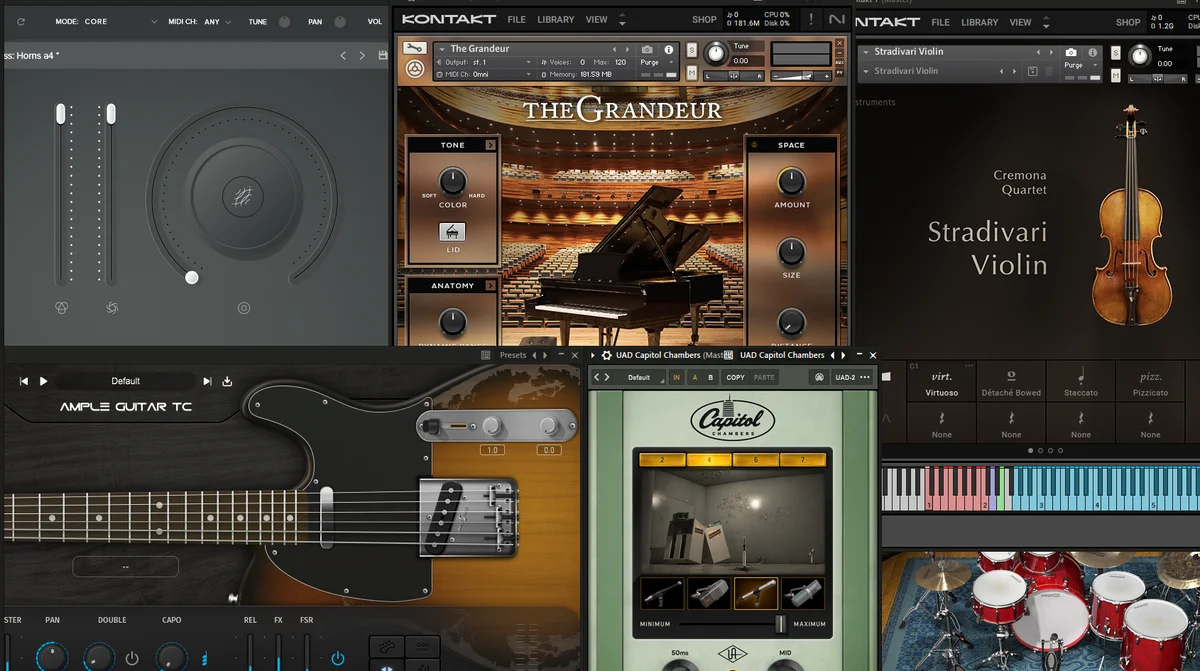Toggle the DOUBLE power button in Ample Guitar
This screenshot has height=671, width=1200.
[132, 658]
